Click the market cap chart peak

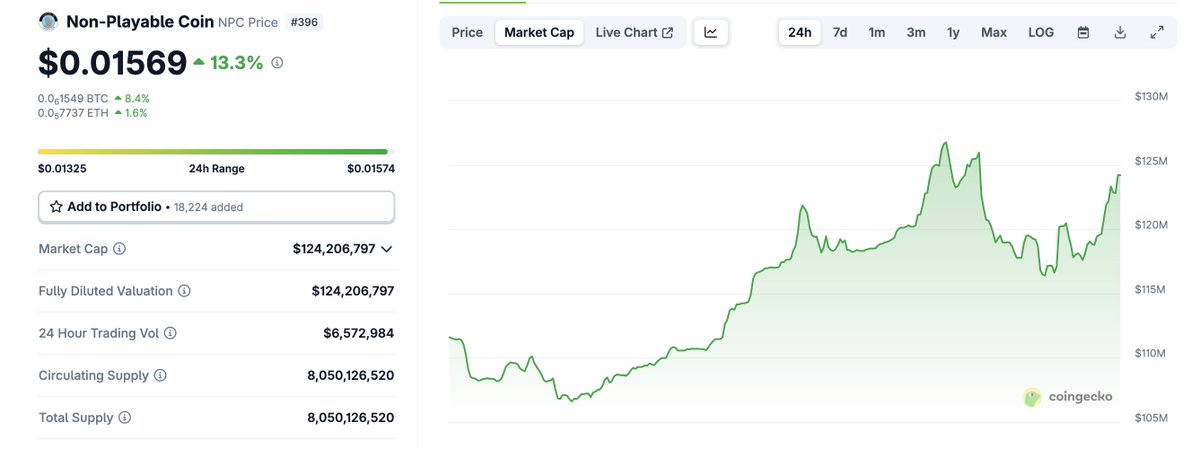coord(945,143)
